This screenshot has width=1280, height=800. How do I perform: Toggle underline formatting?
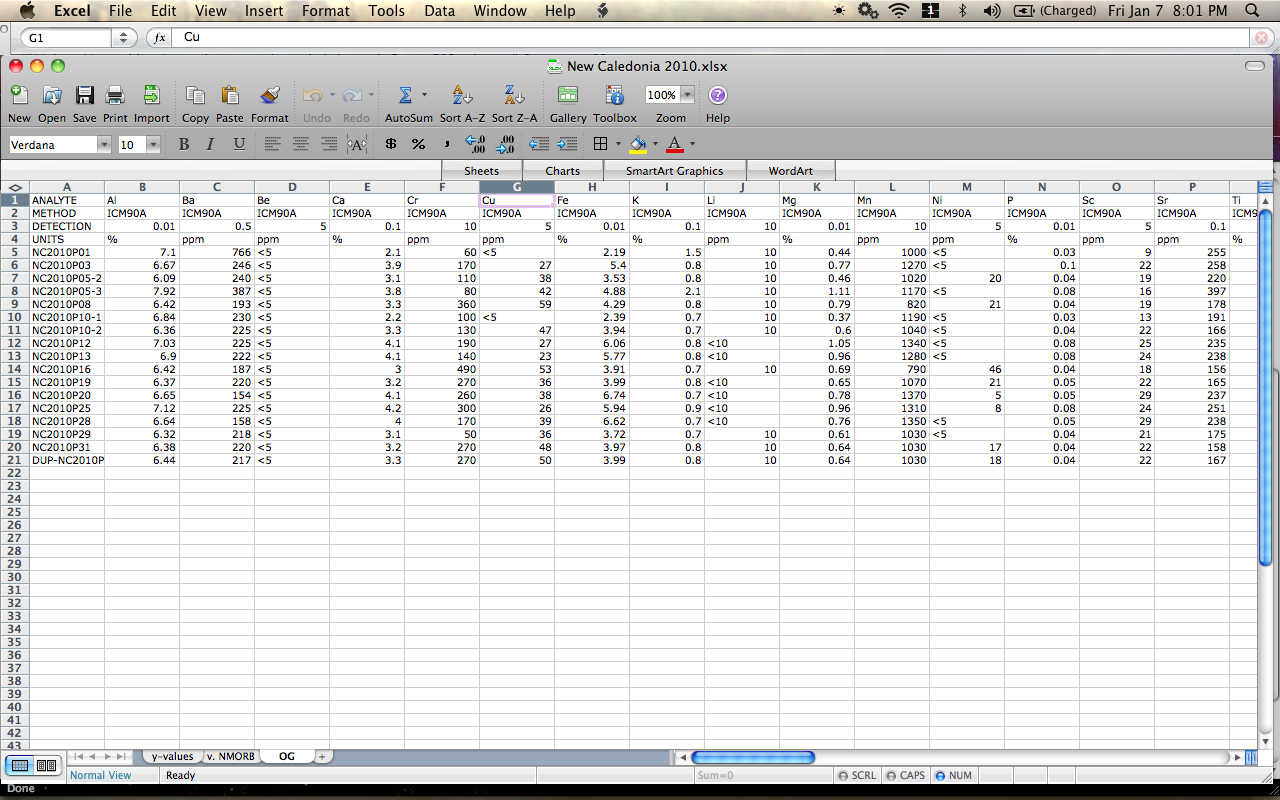coord(240,143)
